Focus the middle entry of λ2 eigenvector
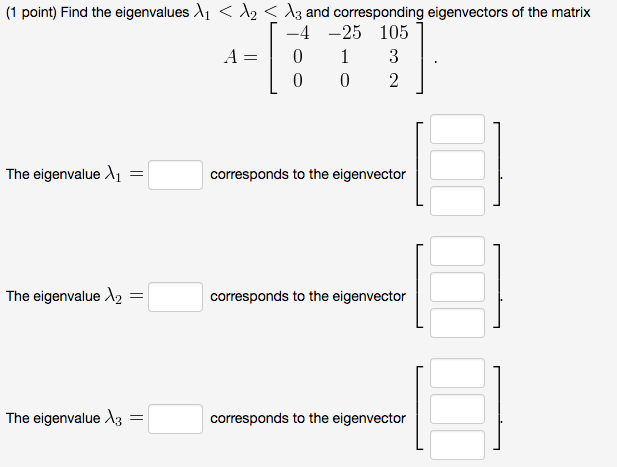 (457, 287)
